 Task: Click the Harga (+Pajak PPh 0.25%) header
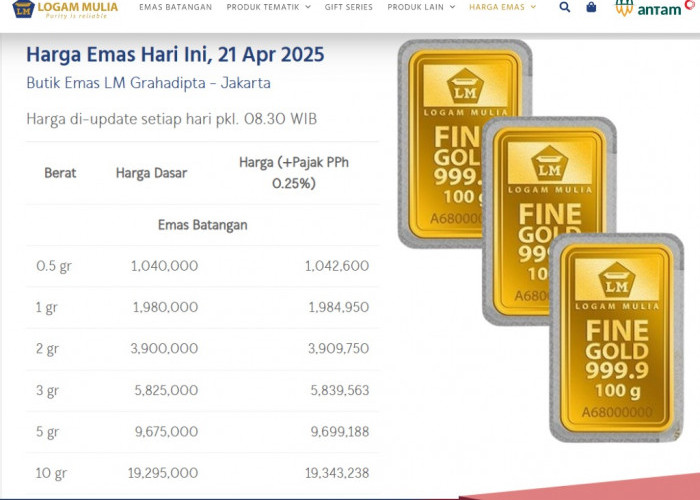294,173
